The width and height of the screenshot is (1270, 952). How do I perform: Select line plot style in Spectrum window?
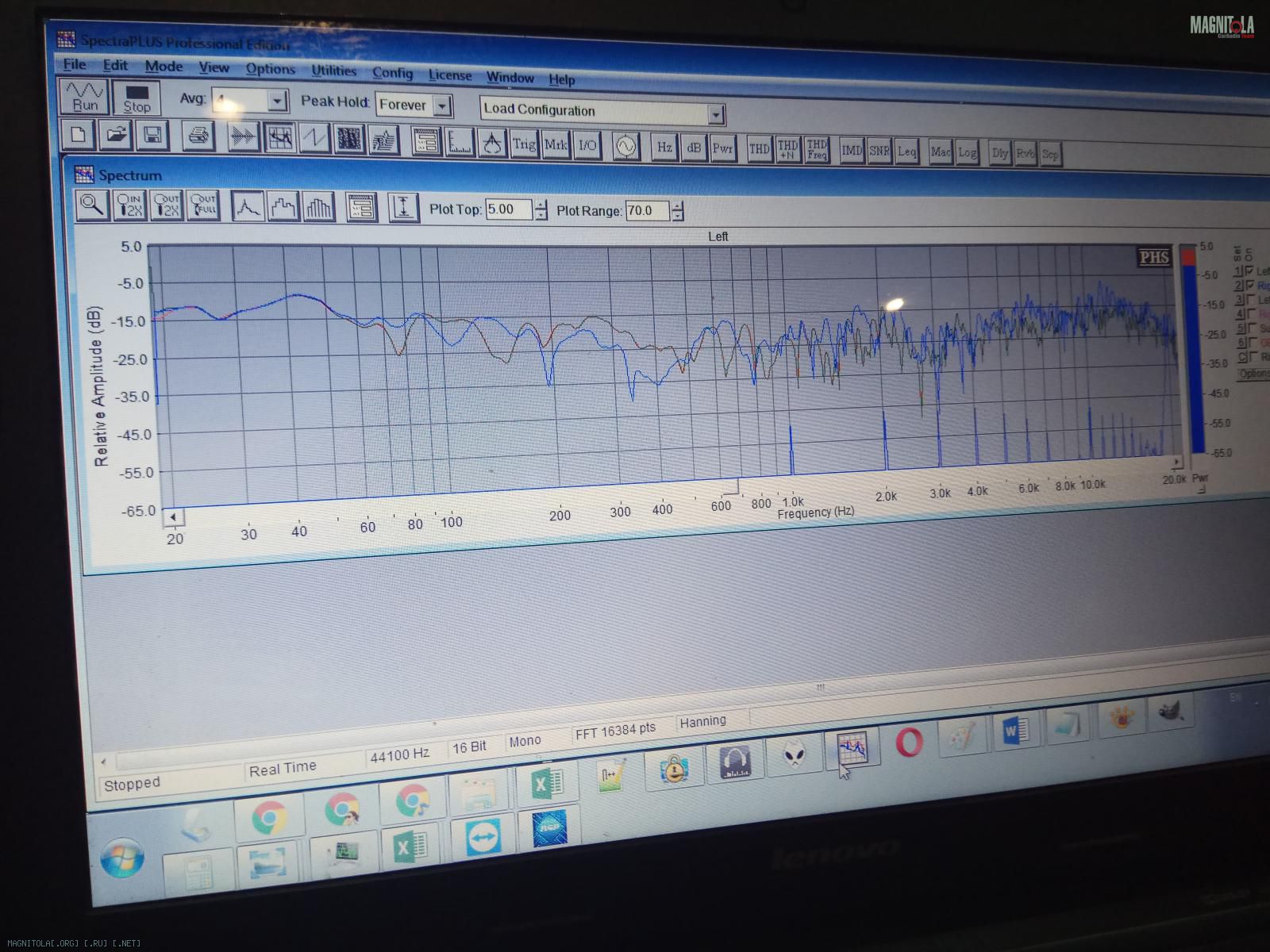click(248, 207)
